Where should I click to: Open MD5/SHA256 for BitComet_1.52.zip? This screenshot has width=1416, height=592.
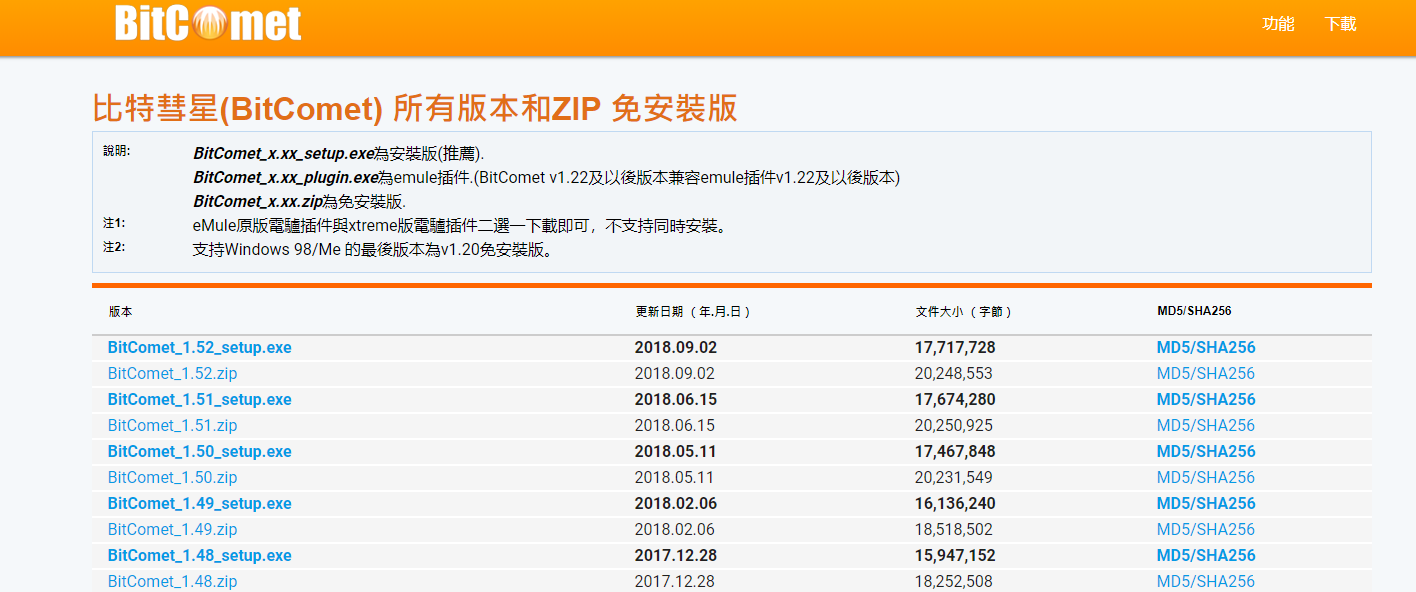click(x=1206, y=374)
